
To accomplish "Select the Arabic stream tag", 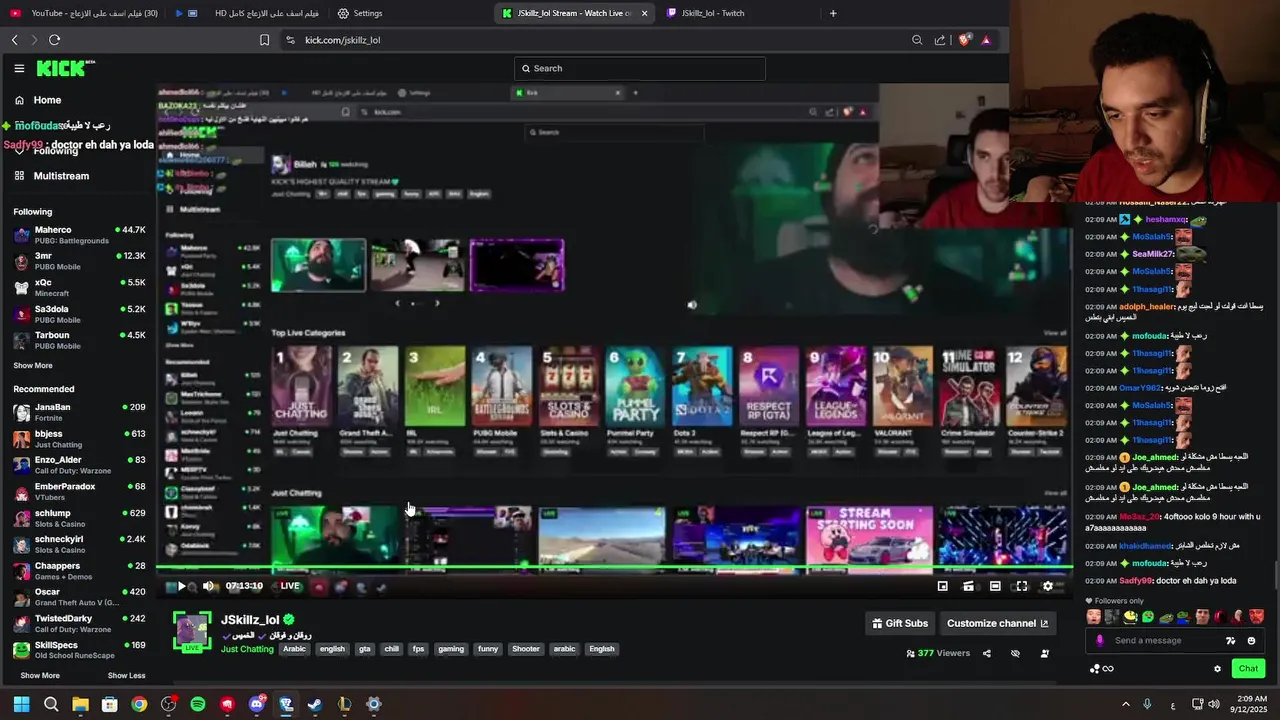I will pos(294,649).
